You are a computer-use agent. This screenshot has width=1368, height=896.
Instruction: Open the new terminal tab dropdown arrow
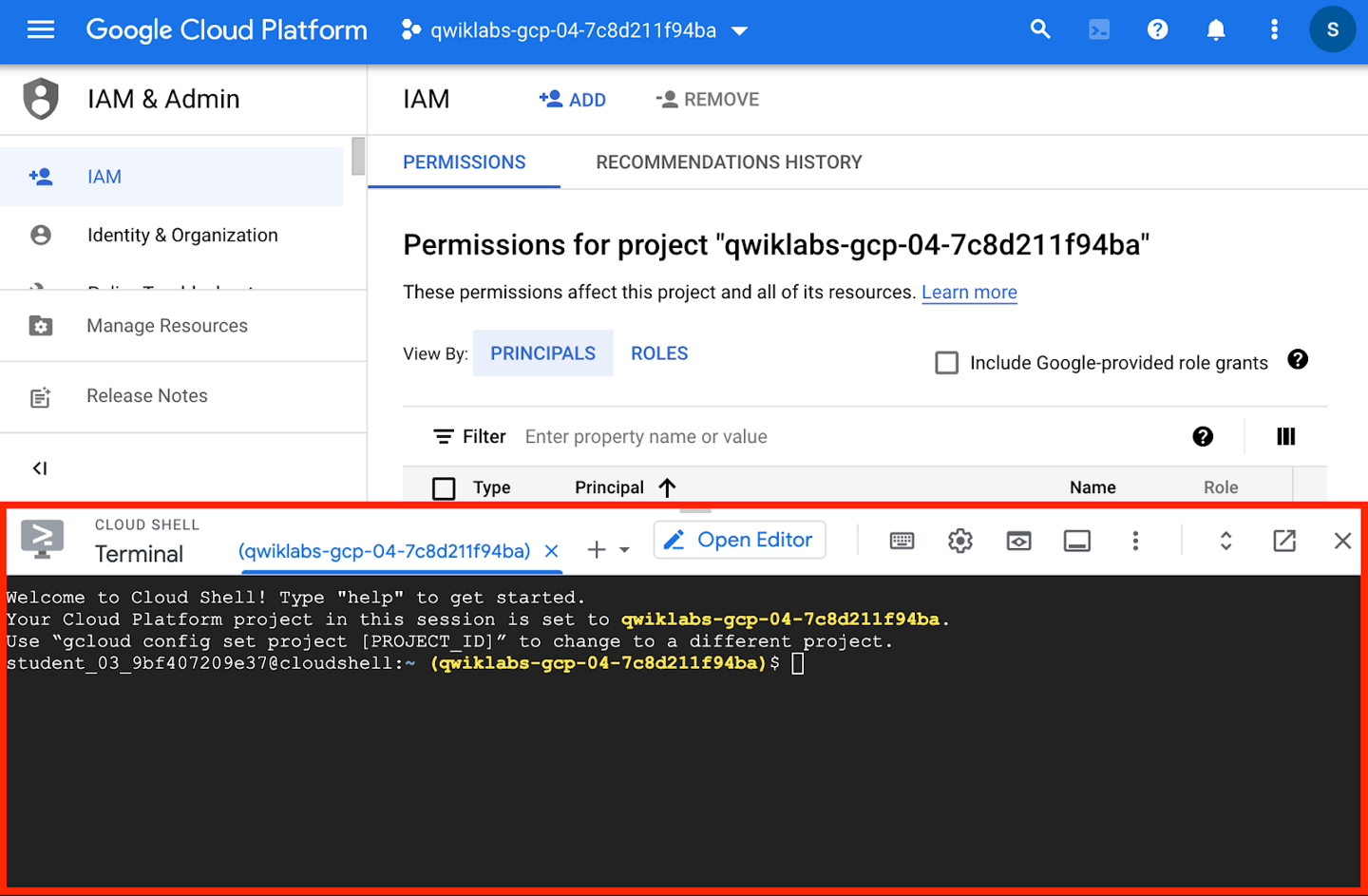(624, 549)
